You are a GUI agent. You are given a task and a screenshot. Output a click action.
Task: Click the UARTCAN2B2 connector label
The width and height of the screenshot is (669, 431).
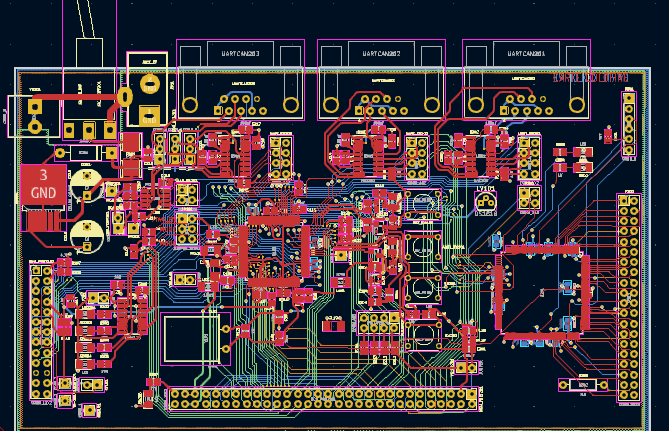point(381,54)
